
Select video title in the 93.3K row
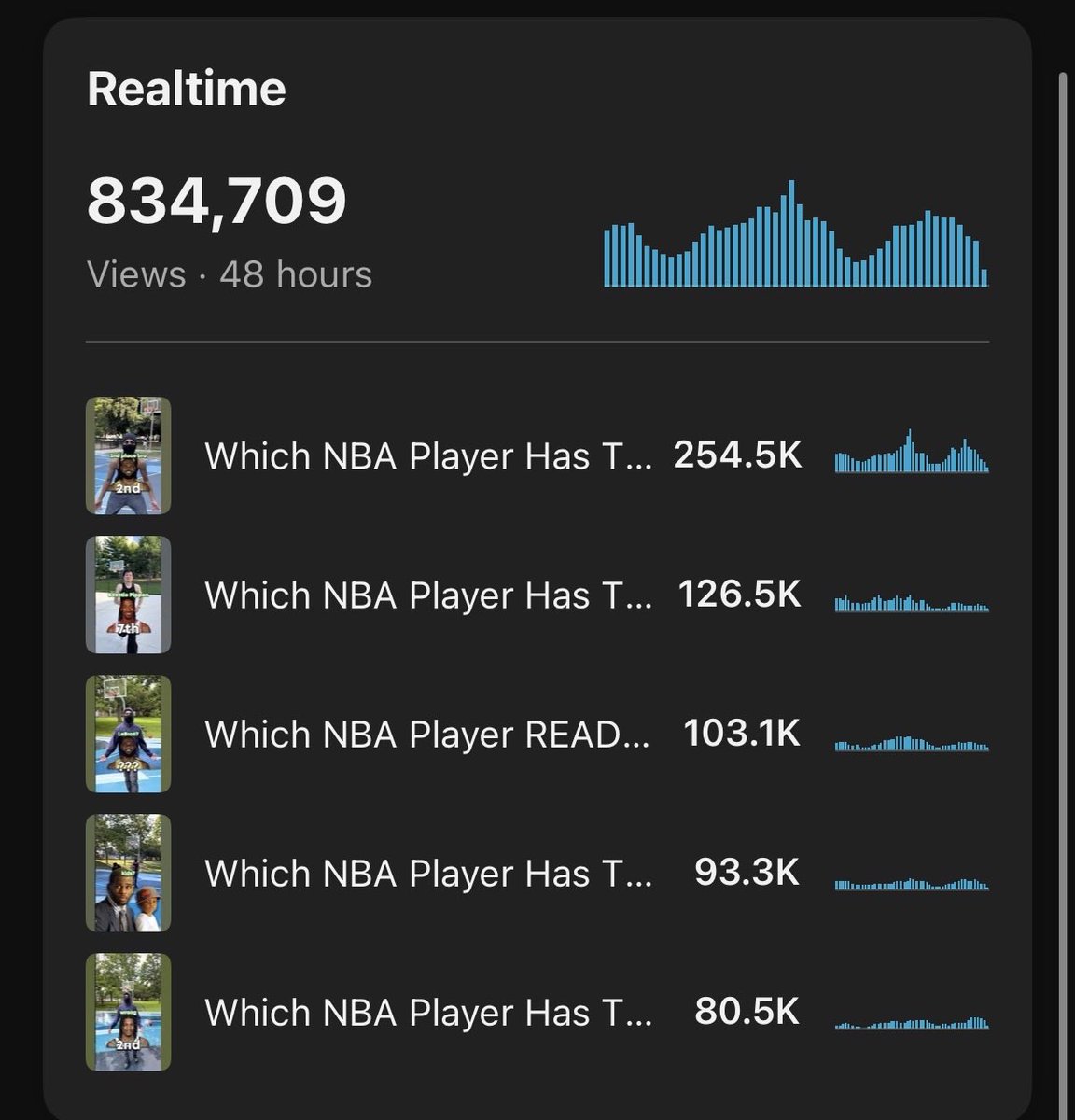click(427, 874)
